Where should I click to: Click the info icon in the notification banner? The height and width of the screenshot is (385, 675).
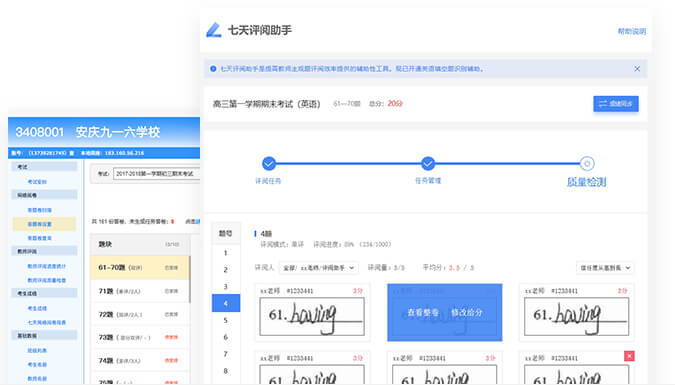point(213,69)
